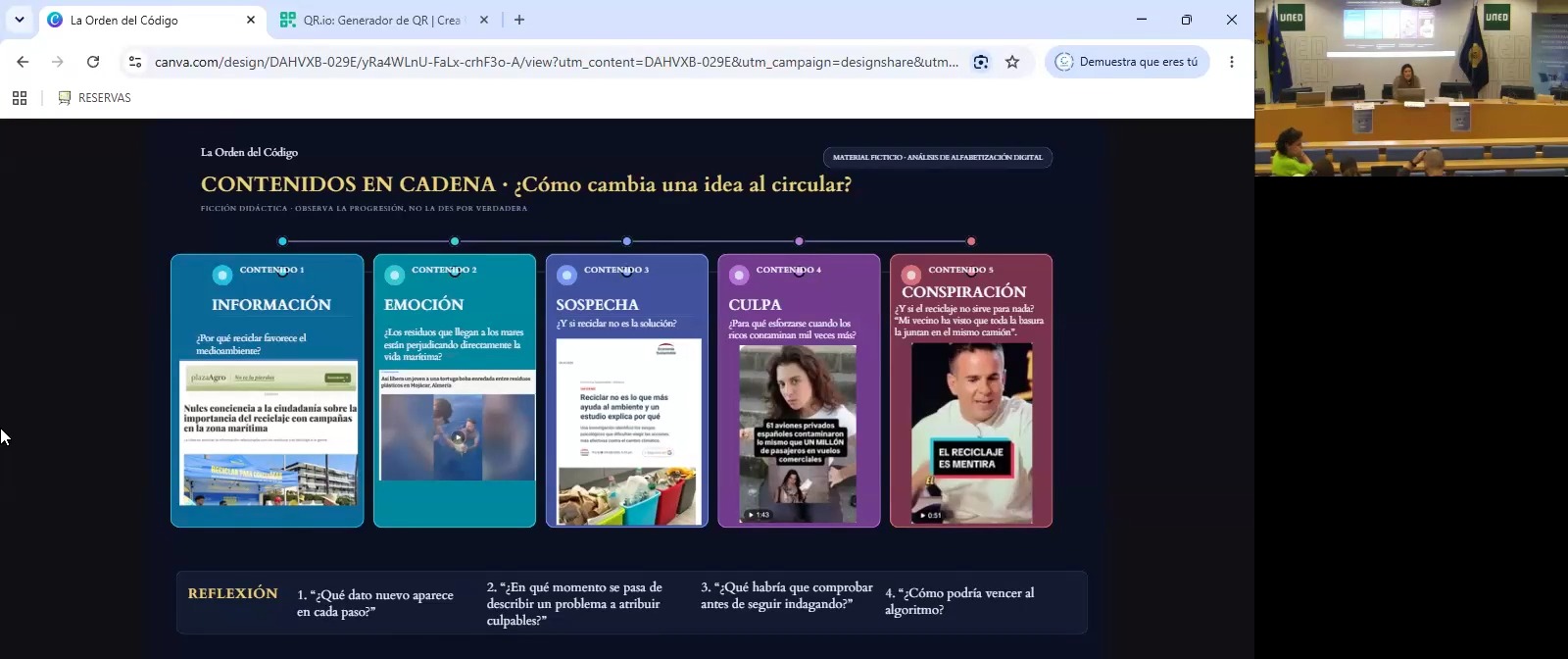This screenshot has height=659, width=1568.
Task: Click the REFLEXIÓN label
Action: tap(233, 593)
